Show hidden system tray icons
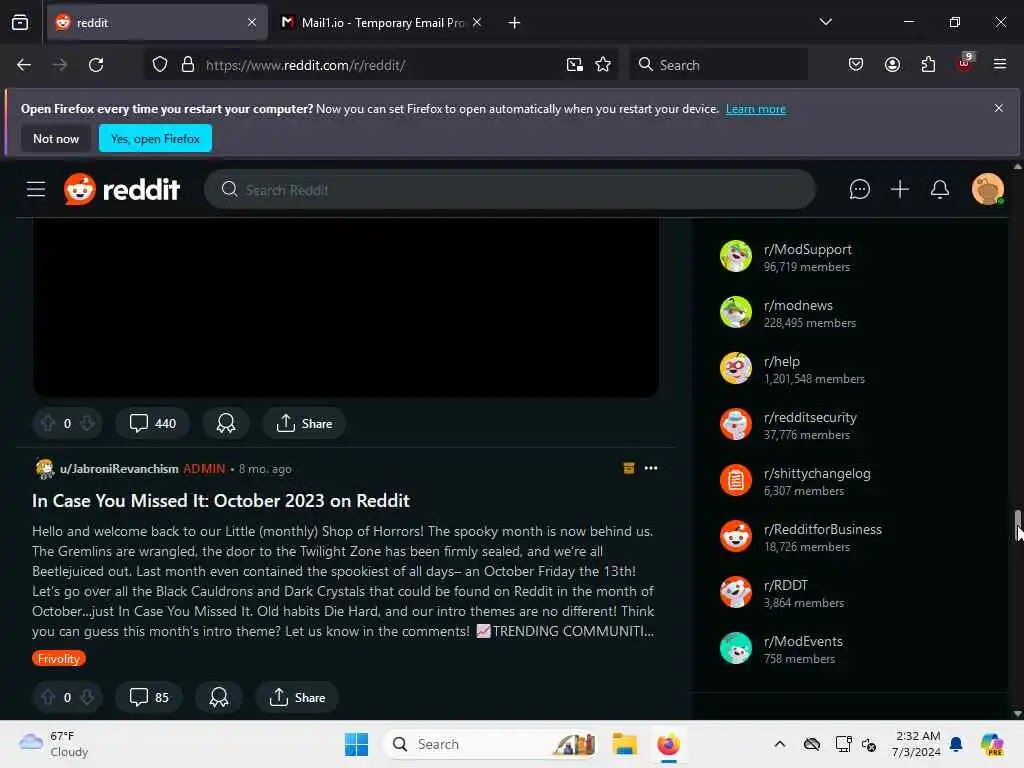 click(x=779, y=744)
